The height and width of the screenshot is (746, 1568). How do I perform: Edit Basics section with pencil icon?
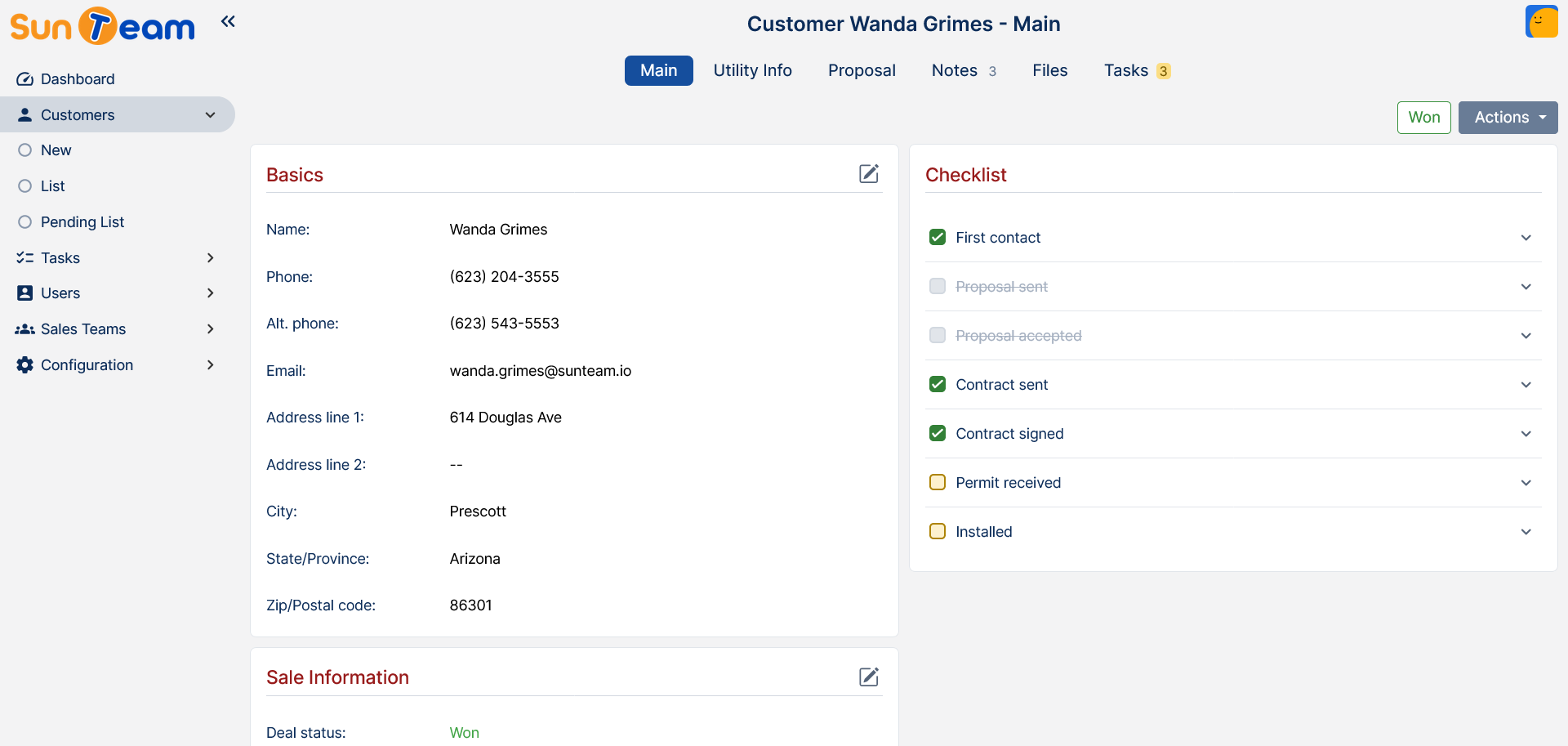[869, 173]
